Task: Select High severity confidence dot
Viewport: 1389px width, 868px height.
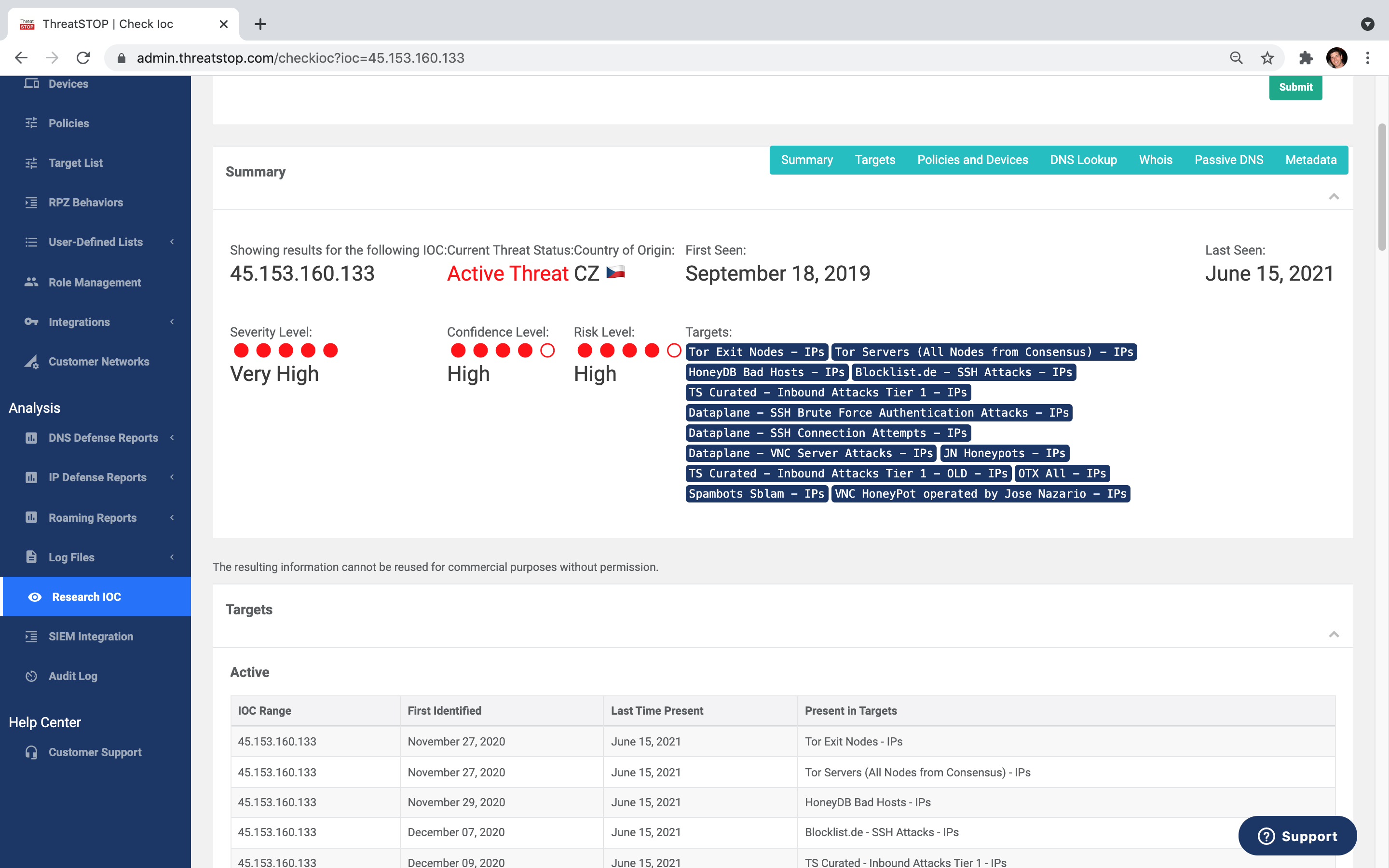Action: click(524, 350)
